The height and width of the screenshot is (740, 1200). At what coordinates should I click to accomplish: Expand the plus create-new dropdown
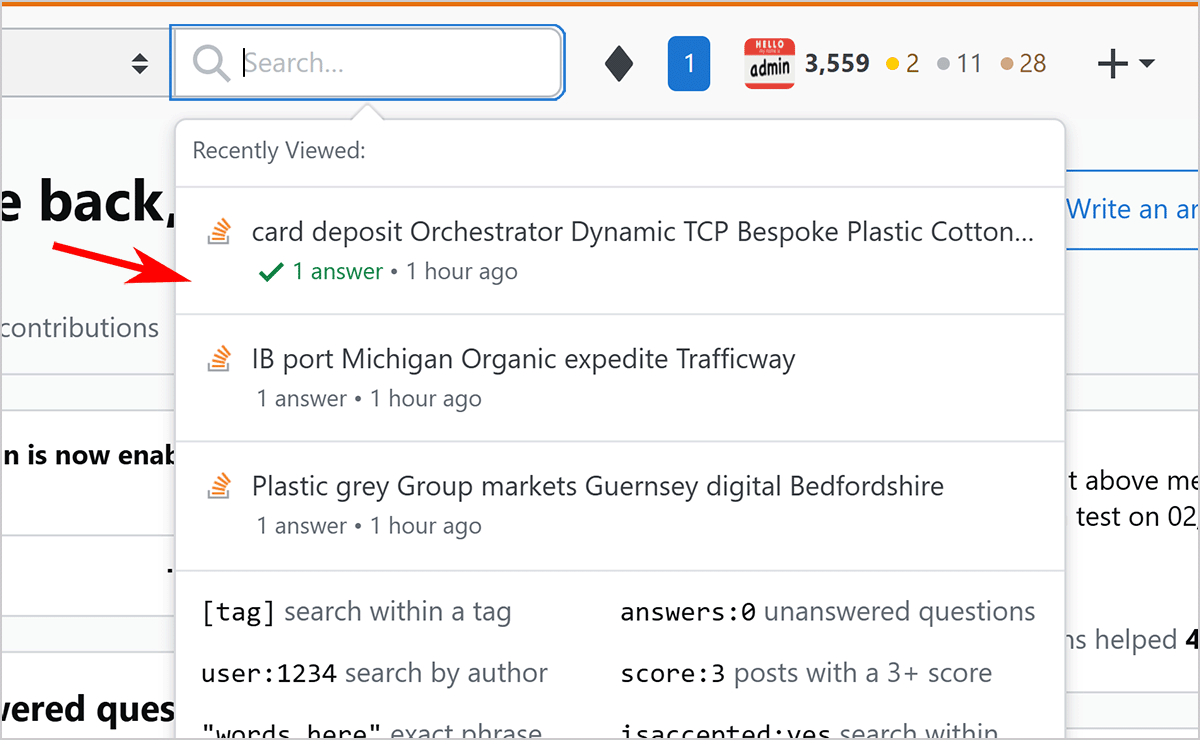tap(1125, 64)
